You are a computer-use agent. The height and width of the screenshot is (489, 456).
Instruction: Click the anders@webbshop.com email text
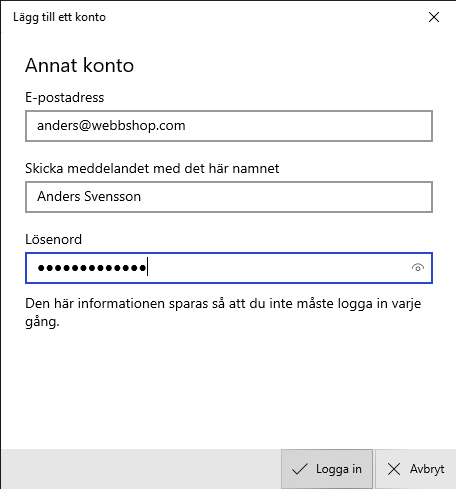tap(111, 126)
